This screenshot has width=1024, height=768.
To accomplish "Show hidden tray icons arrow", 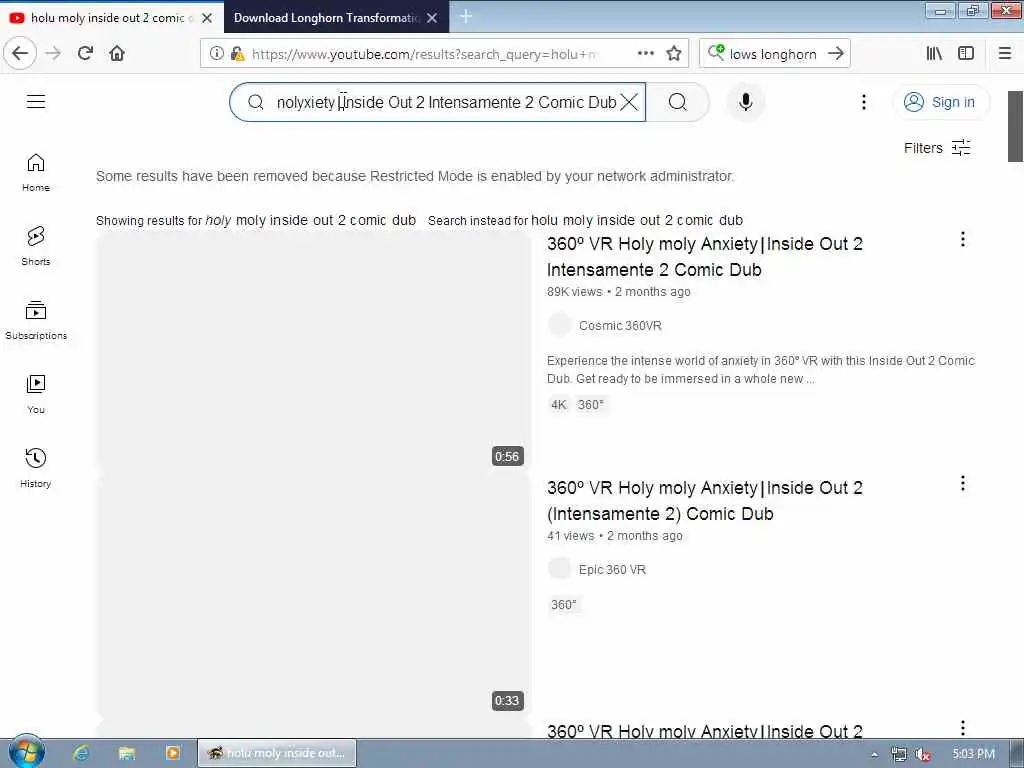I will click(874, 754).
